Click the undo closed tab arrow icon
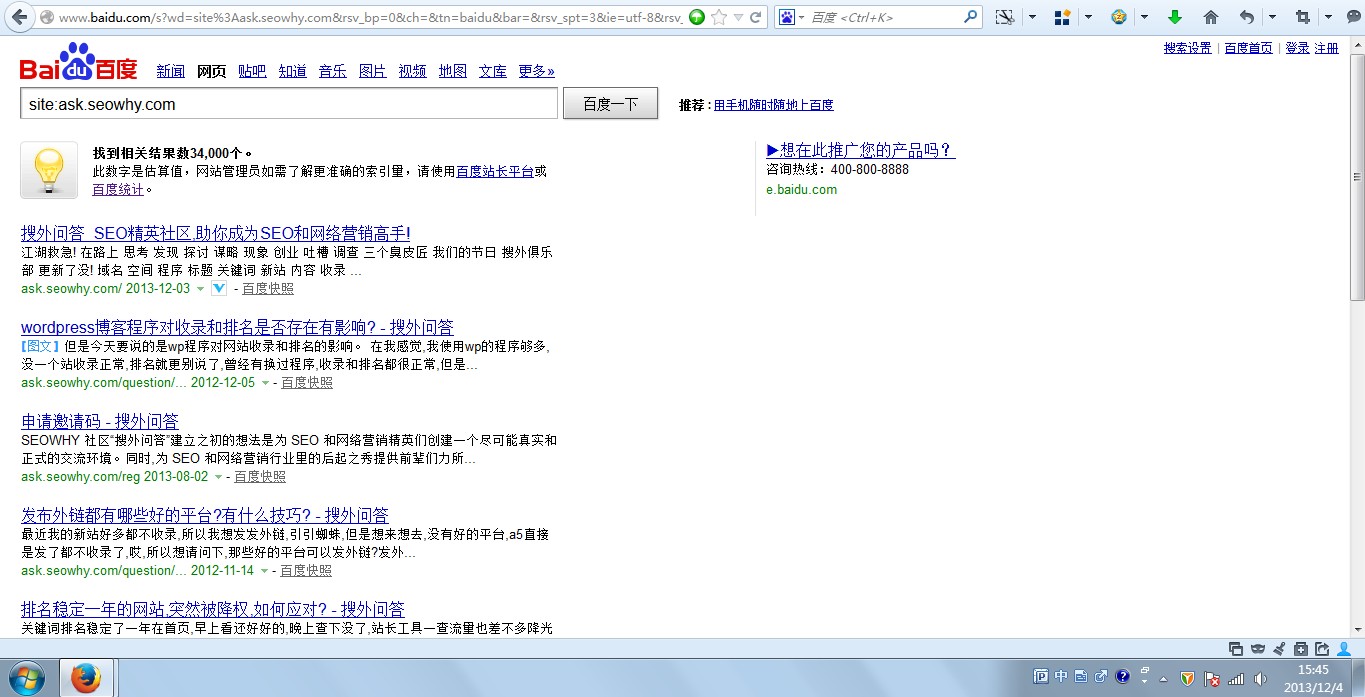Image resolution: width=1365 pixels, height=697 pixels. [1246, 17]
